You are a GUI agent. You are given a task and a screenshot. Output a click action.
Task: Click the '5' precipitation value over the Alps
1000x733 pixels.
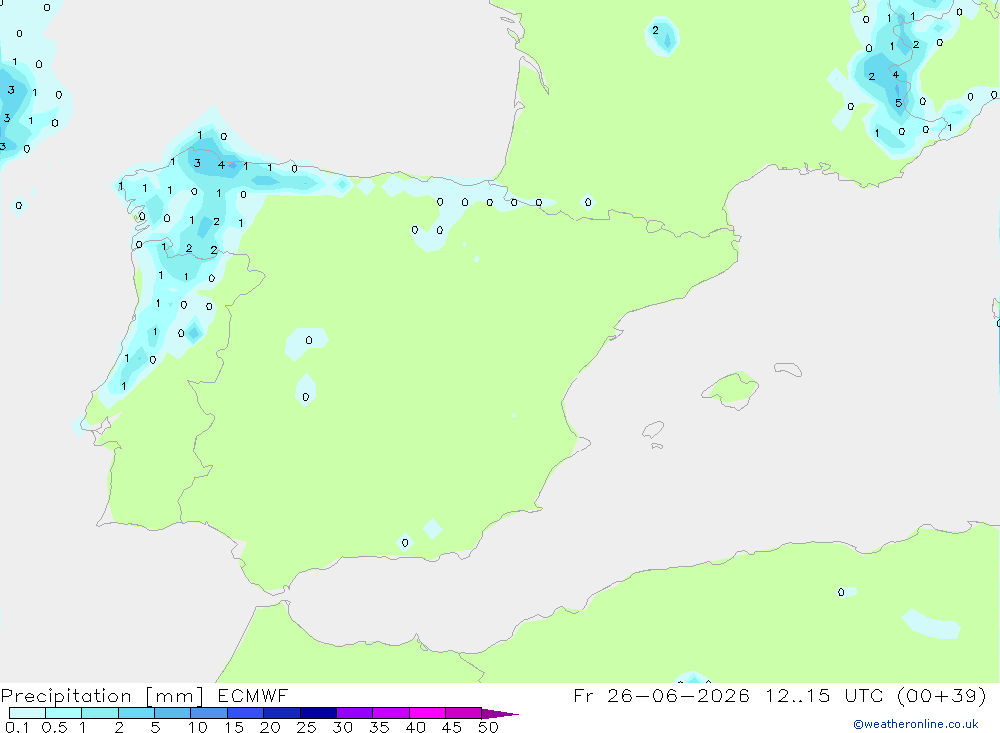pyautogui.click(x=898, y=103)
